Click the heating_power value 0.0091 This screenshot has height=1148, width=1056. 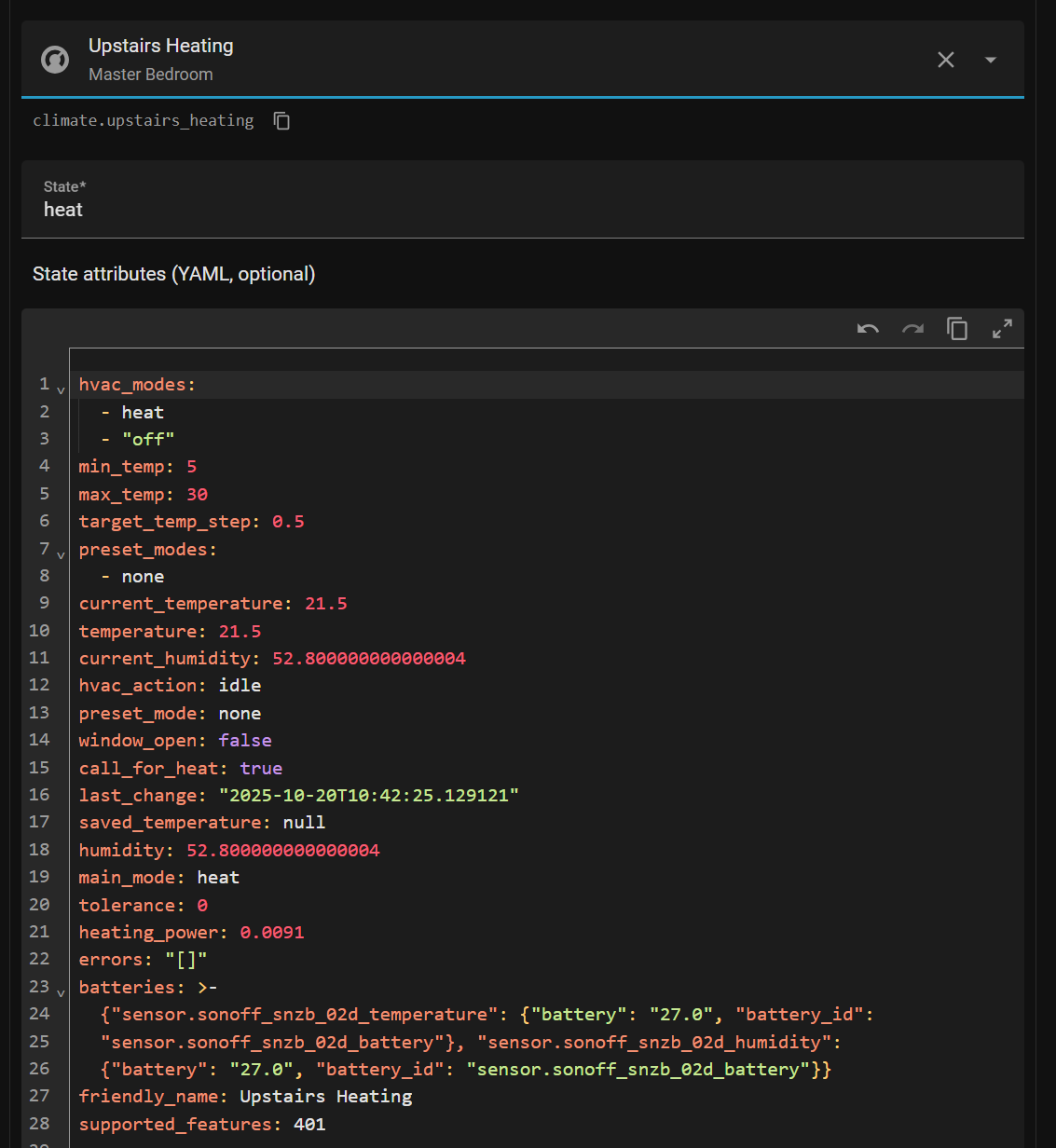click(x=271, y=933)
